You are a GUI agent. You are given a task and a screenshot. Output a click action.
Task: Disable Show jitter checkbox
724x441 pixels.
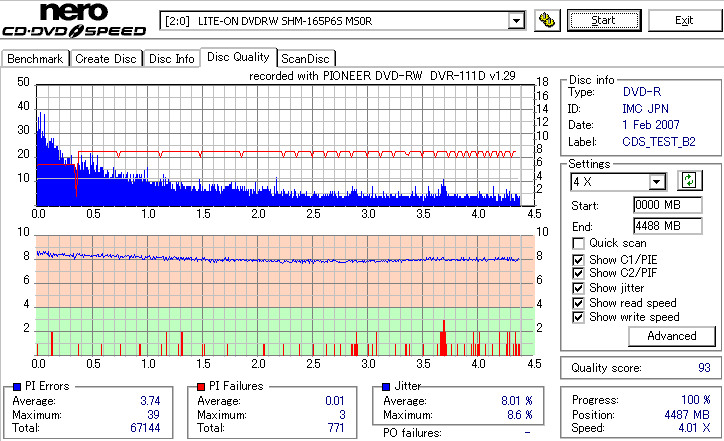pyautogui.click(x=578, y=288)
